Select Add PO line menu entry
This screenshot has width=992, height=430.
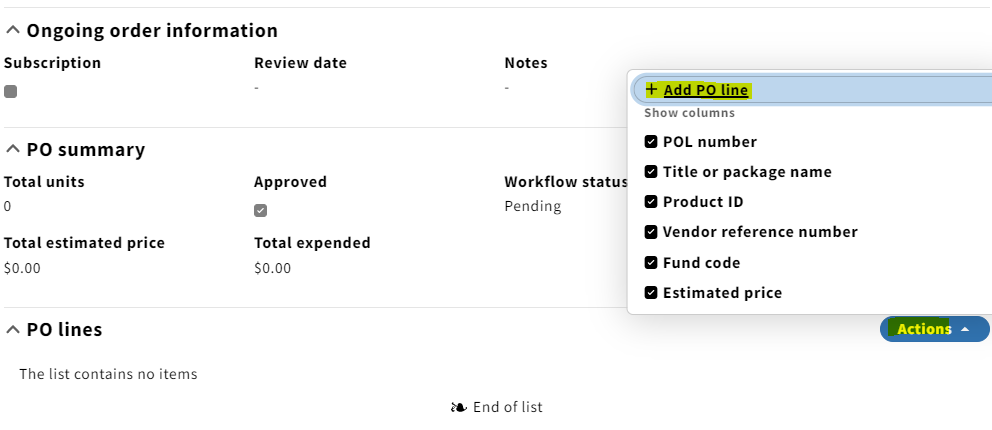[812, 90]
